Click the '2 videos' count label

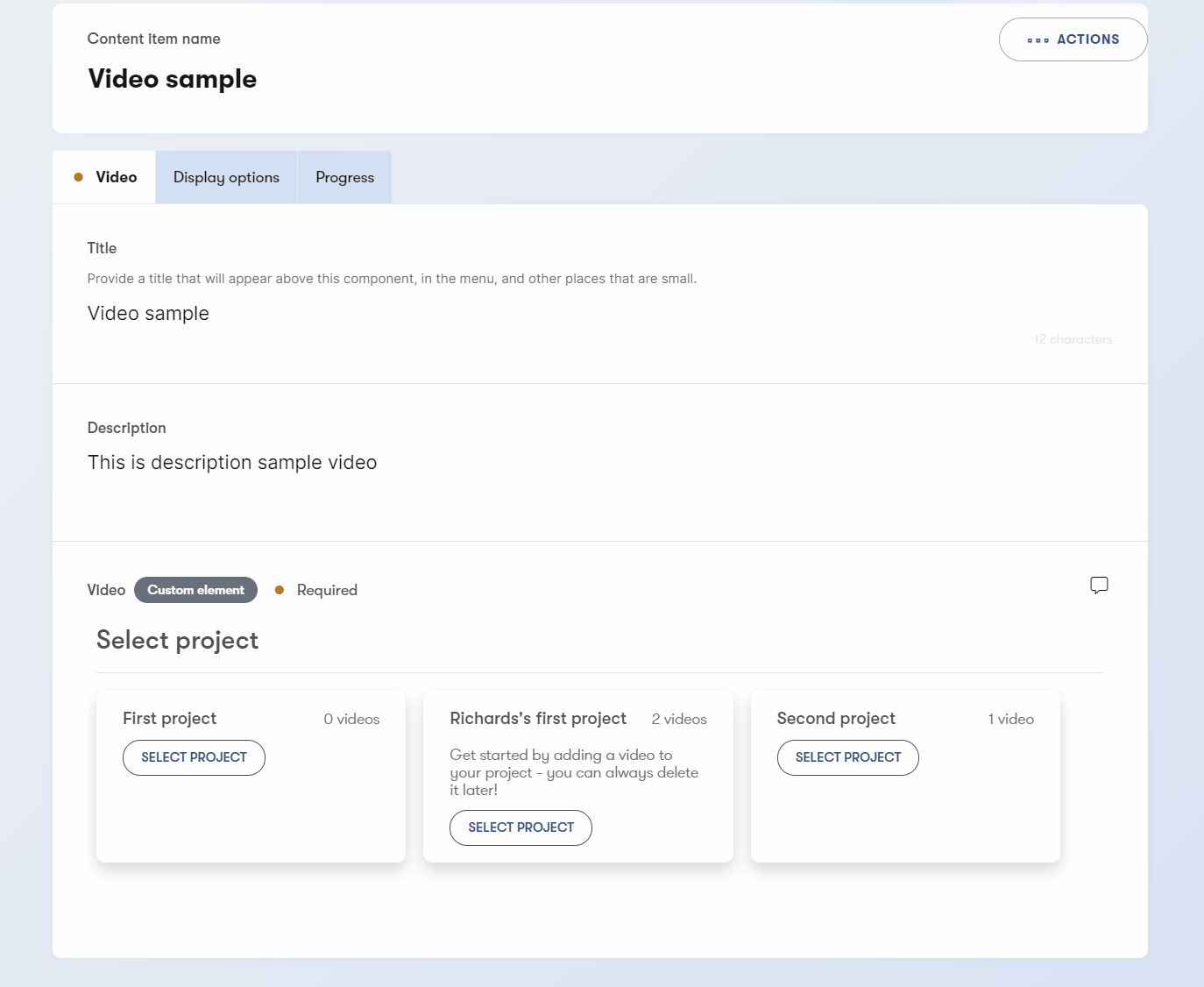click(679, 719)
